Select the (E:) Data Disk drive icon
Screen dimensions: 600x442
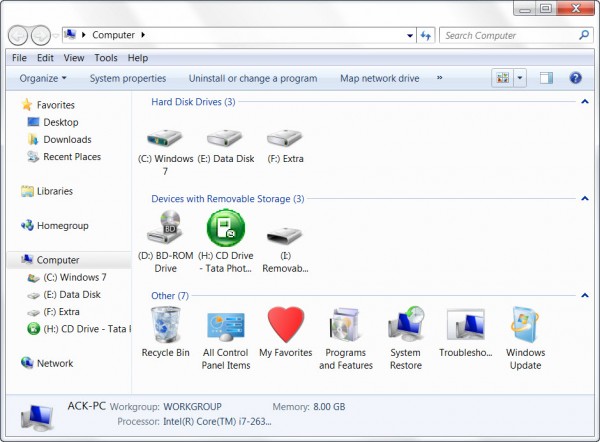(x=225, y=137)
